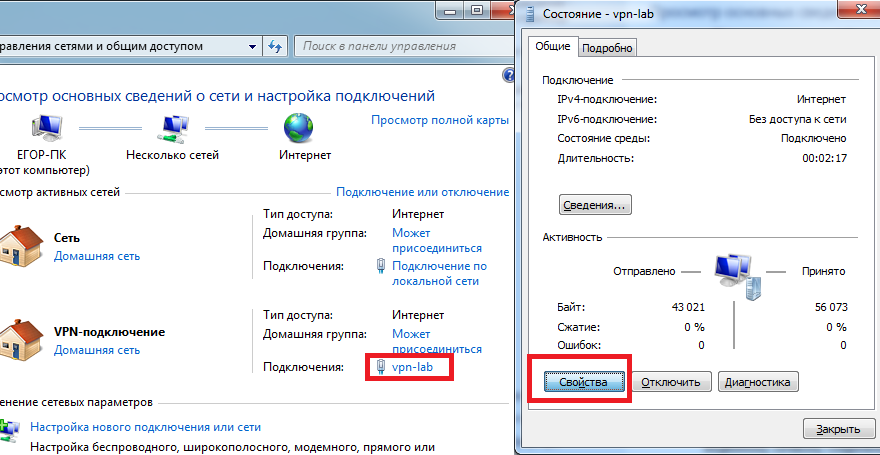
Task: Click the Несколько сетей network icon
Action: click(171, 129)
